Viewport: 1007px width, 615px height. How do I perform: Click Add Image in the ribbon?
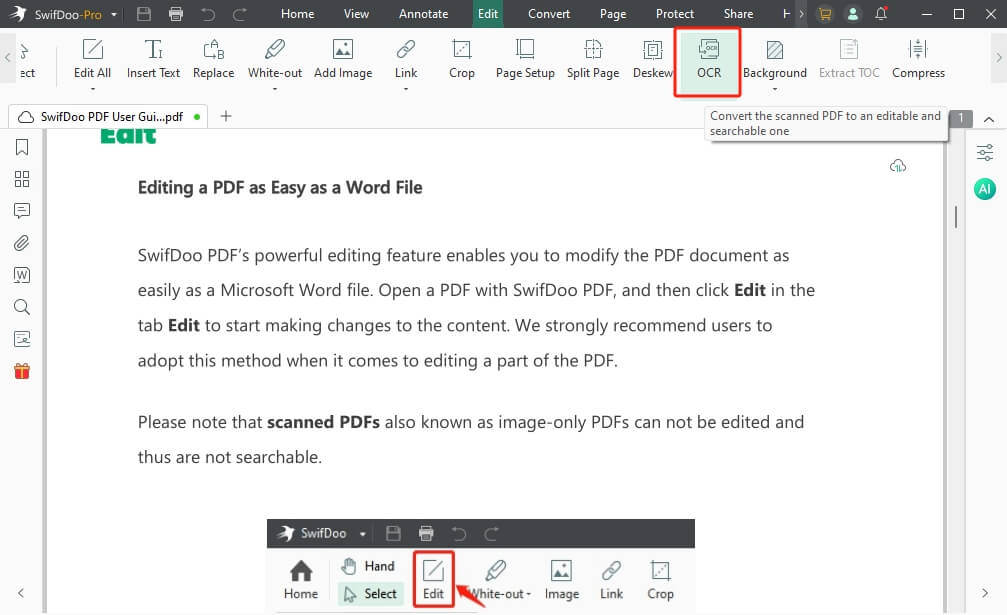tap(343, 58)
